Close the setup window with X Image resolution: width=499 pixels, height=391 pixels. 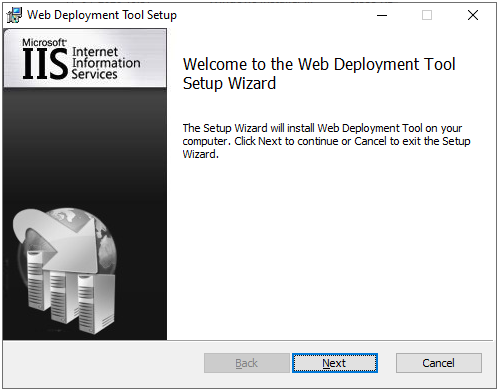point(473,15)
